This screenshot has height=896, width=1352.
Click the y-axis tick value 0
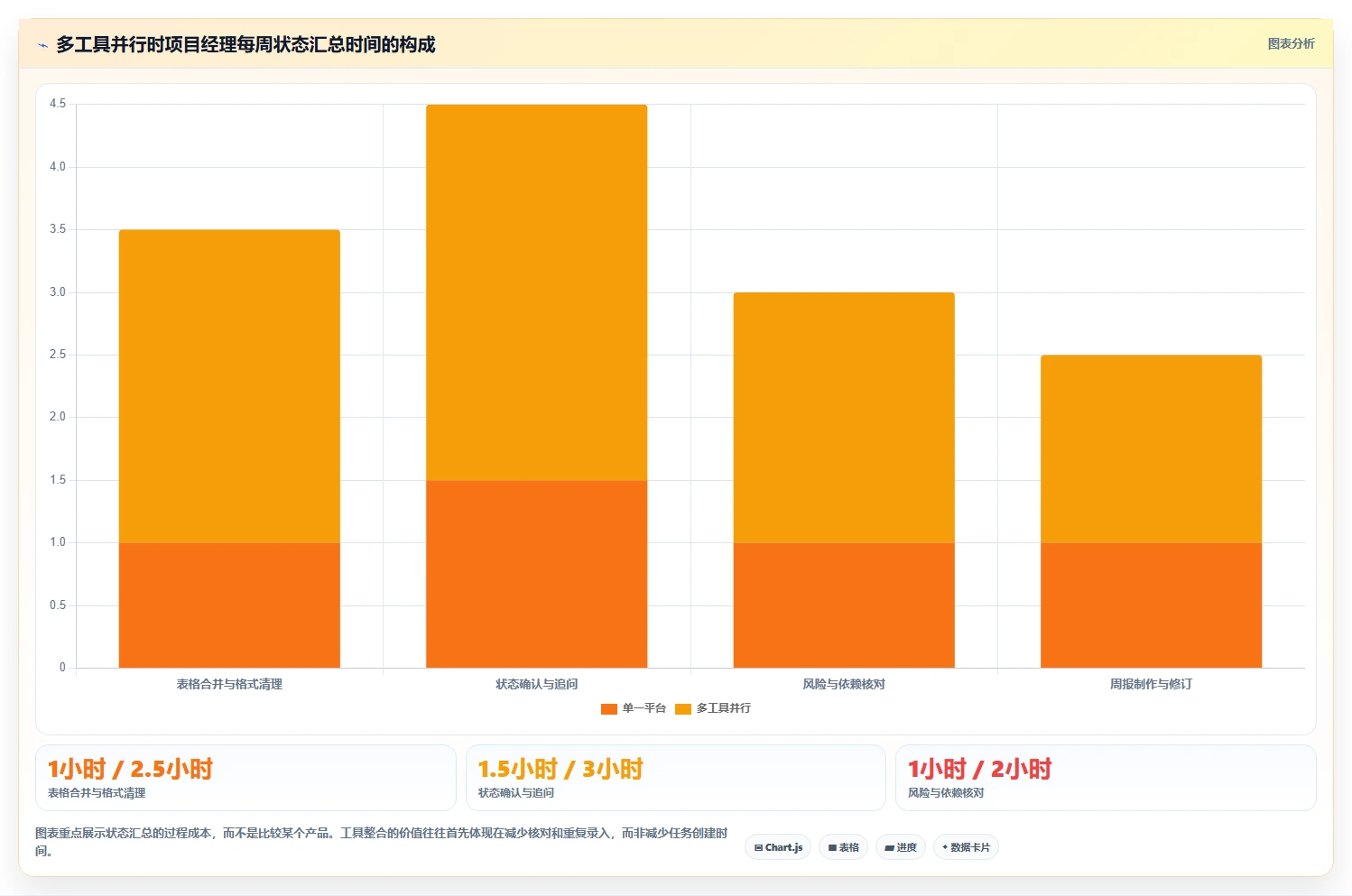click(x=62, y=668)
